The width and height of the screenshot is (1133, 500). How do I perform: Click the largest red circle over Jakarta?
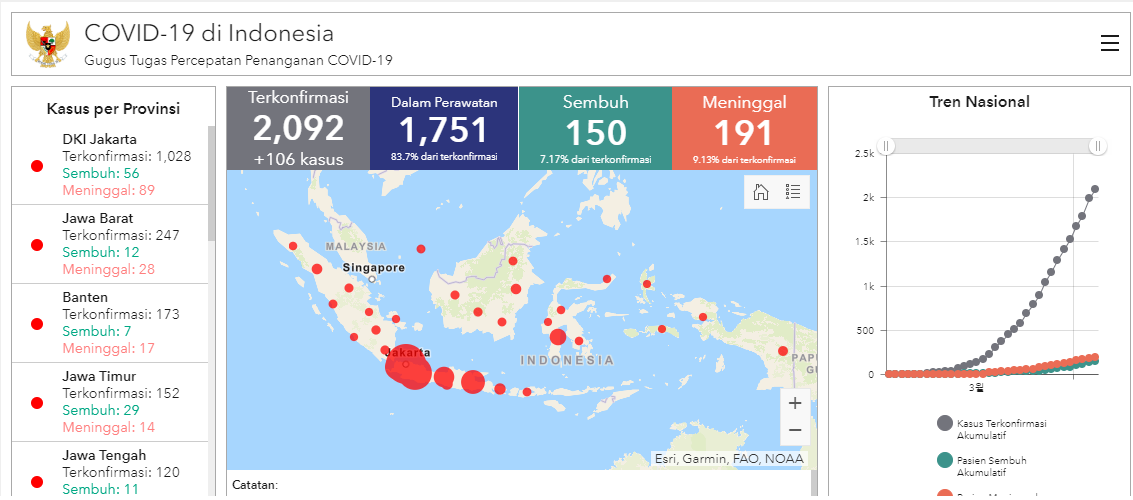(406, 363)
